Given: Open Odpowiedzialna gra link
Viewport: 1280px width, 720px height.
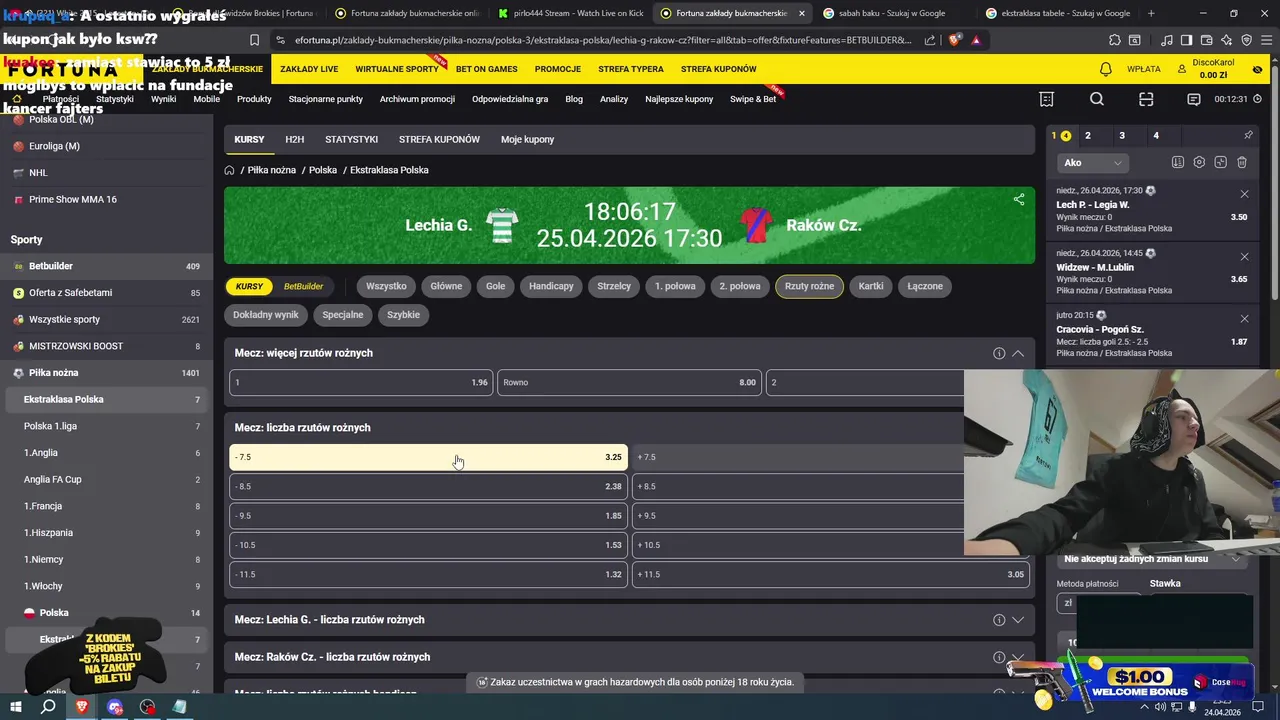Looking at the screenshot, I should coord(510,99).
